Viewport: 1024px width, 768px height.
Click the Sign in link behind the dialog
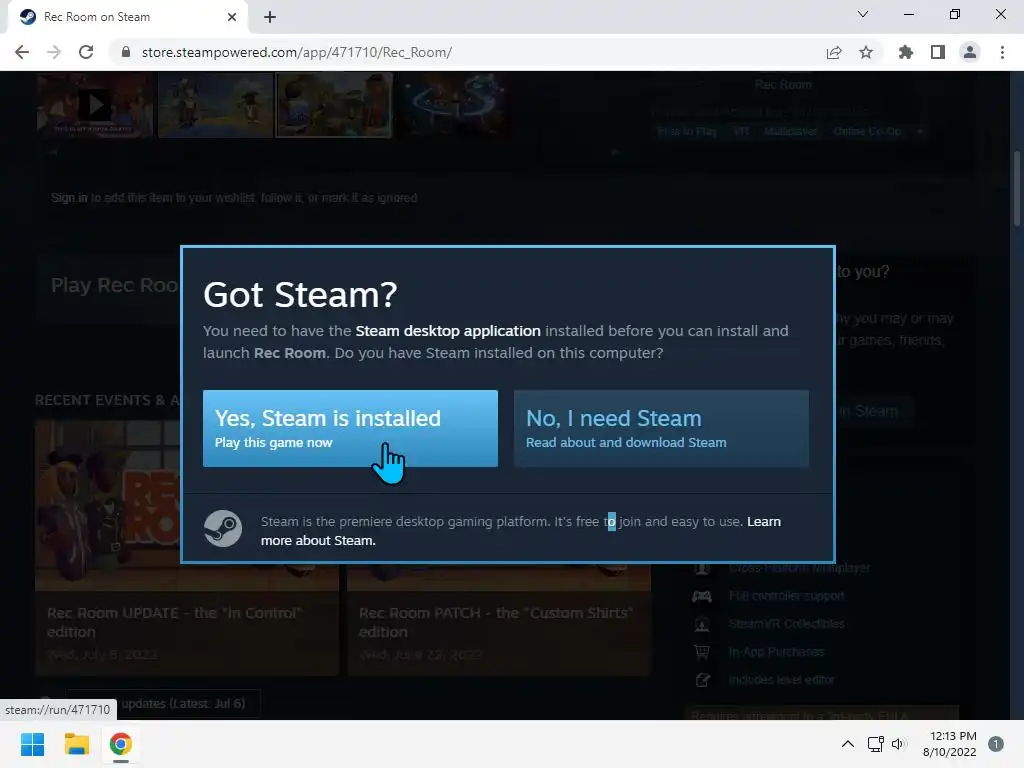coord(69,197)
